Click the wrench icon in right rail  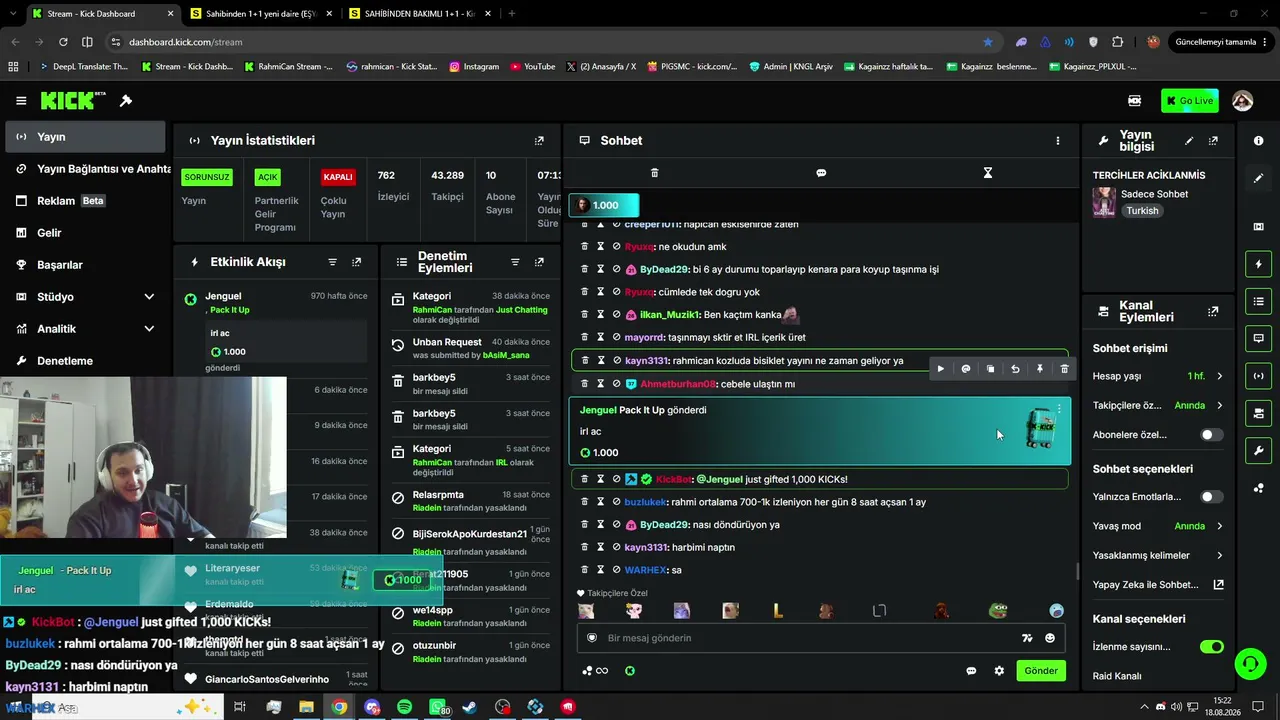tap(1259, 451)
